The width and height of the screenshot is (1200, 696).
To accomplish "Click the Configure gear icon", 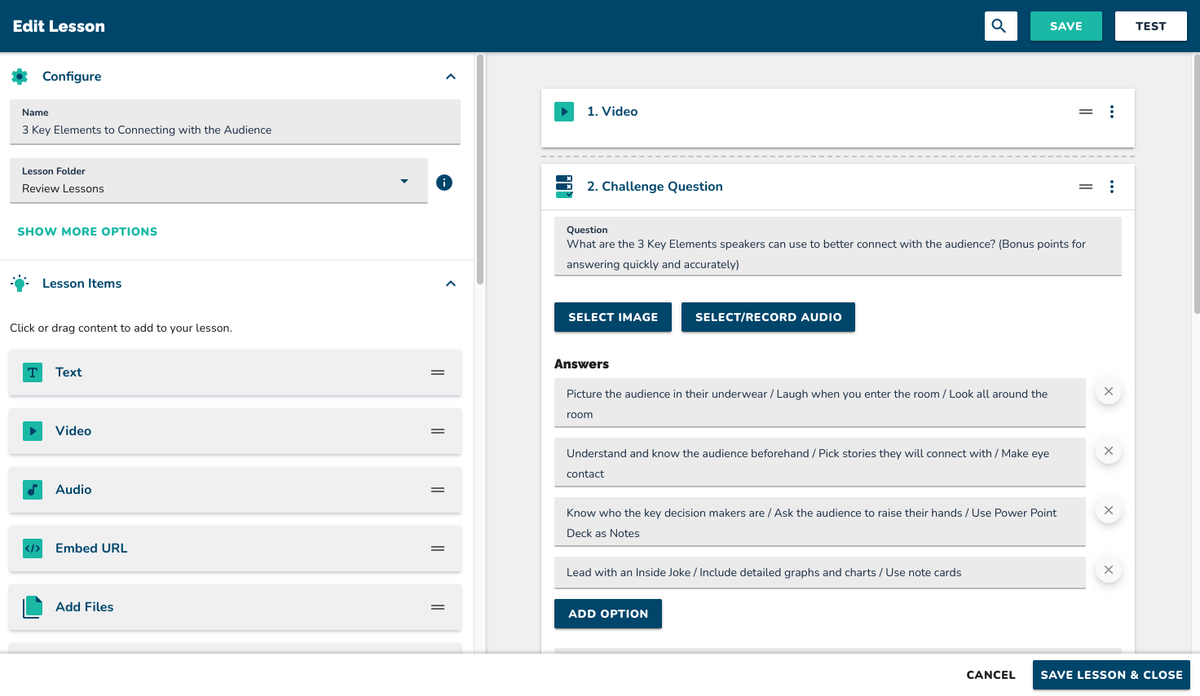I will click(x=19, y=76).
